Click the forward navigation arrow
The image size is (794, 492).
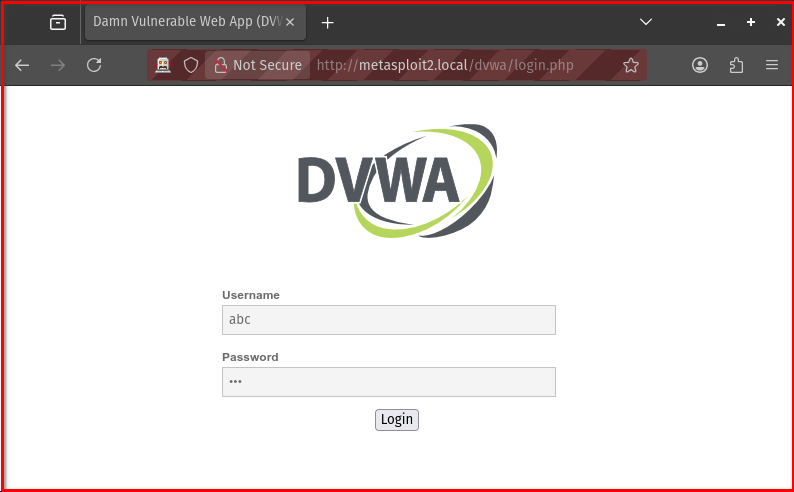coord(58,65)
